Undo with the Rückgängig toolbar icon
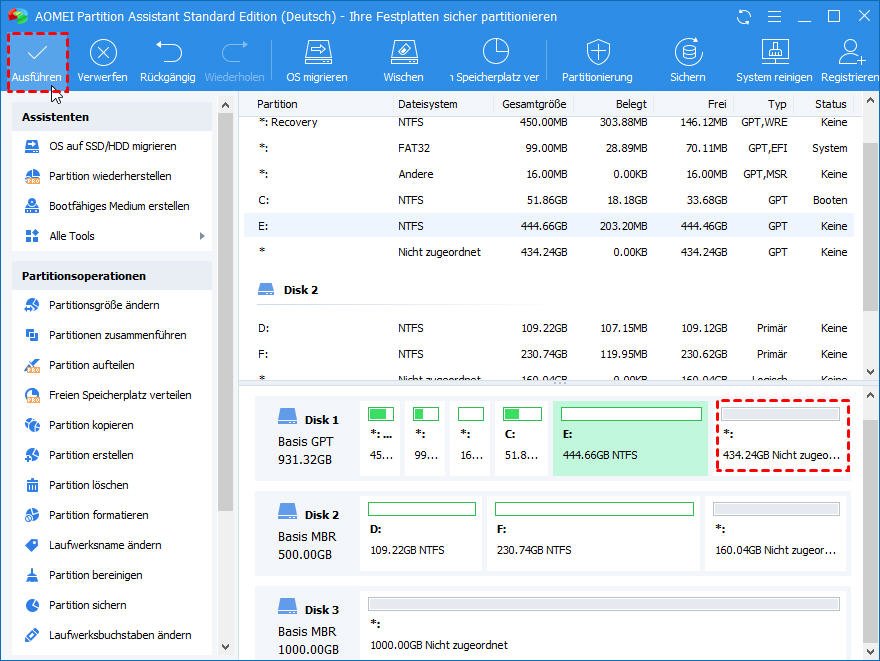The image size is (880, 661). tap(167, 54)
